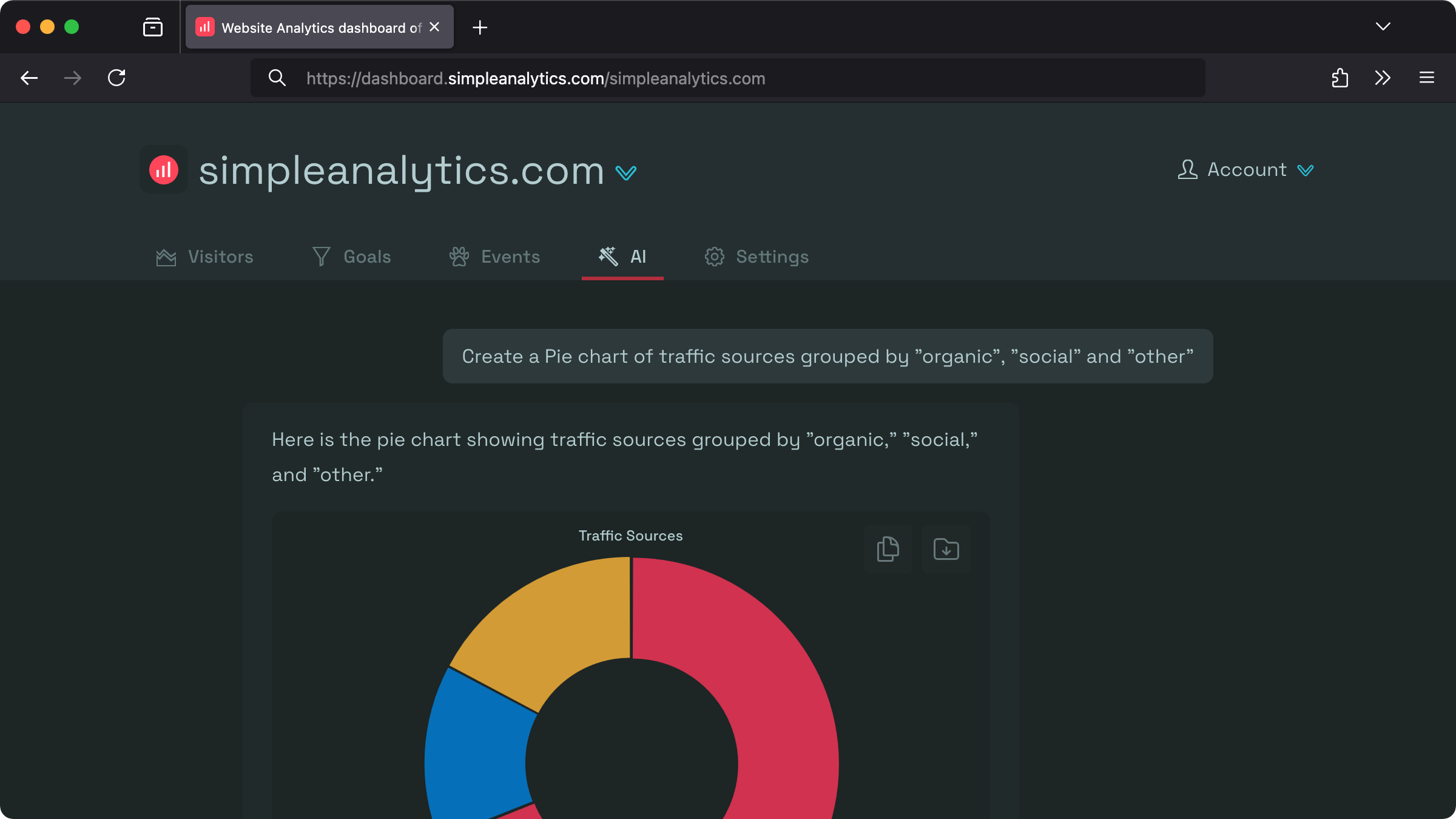Go back with the browser back arrow
The height and width of the screenshot is (819, 1456).
tap(29, 78)
